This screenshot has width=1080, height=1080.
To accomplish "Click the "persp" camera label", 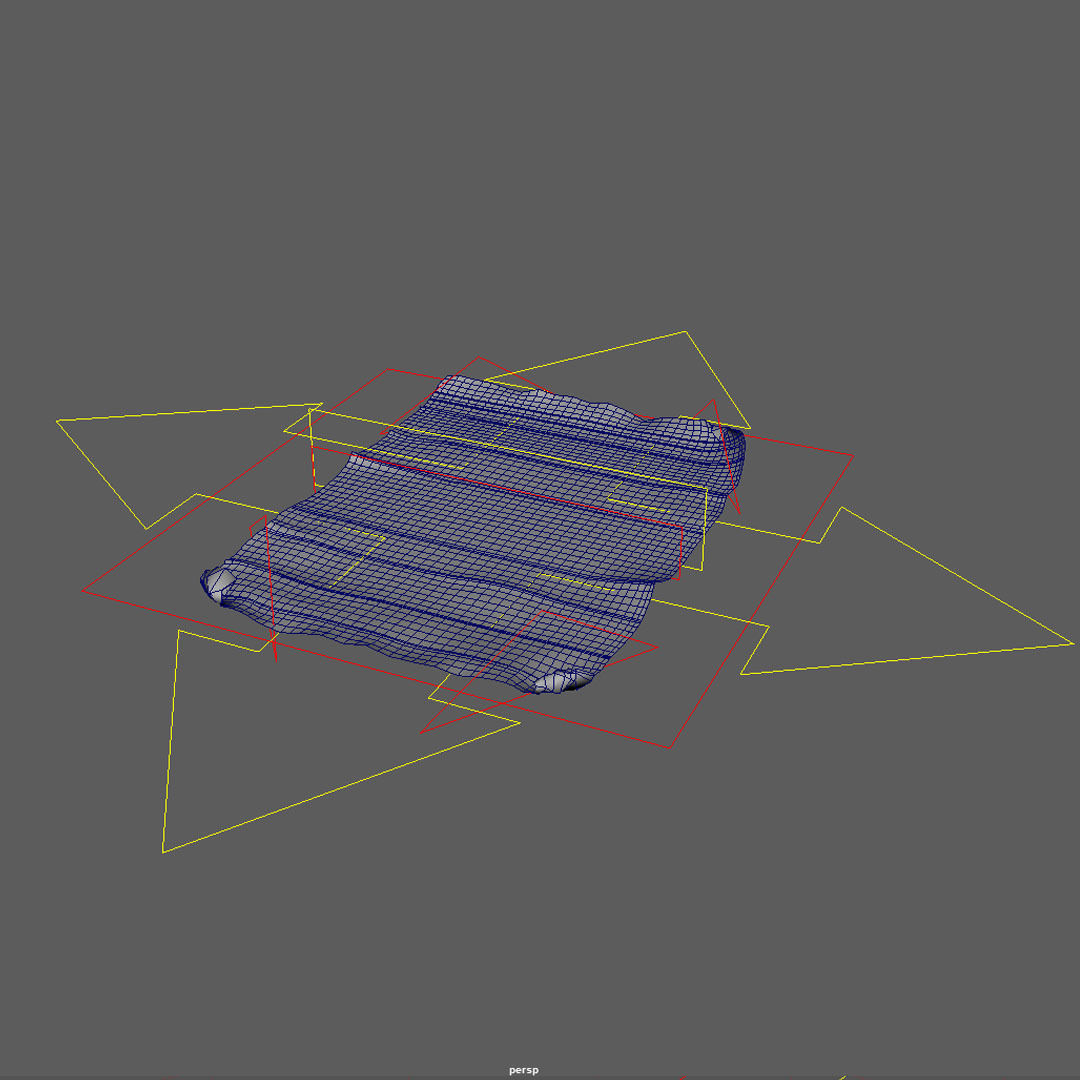I will pos(523,1070).
